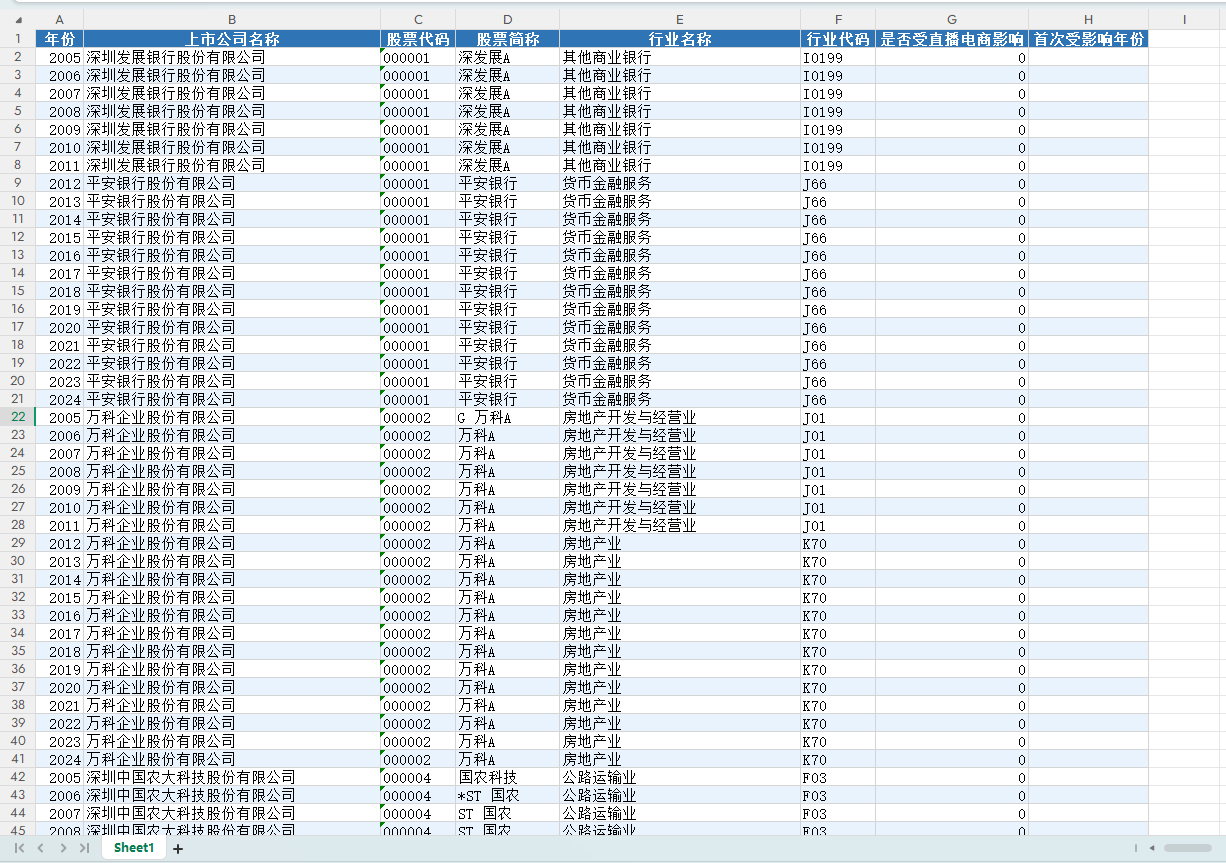Select row 1 header number
1226x863 pixels.
(x=18, y=39)
